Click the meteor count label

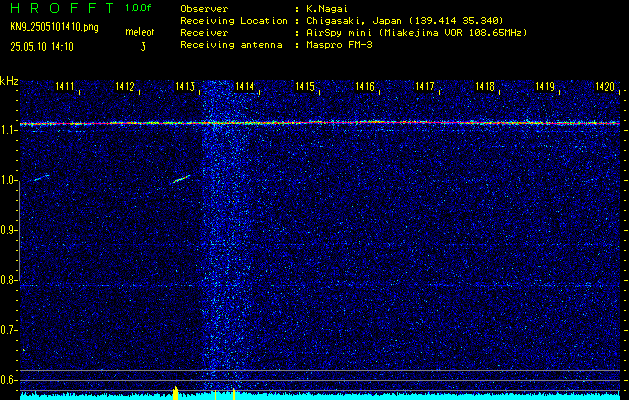[140, 32]
